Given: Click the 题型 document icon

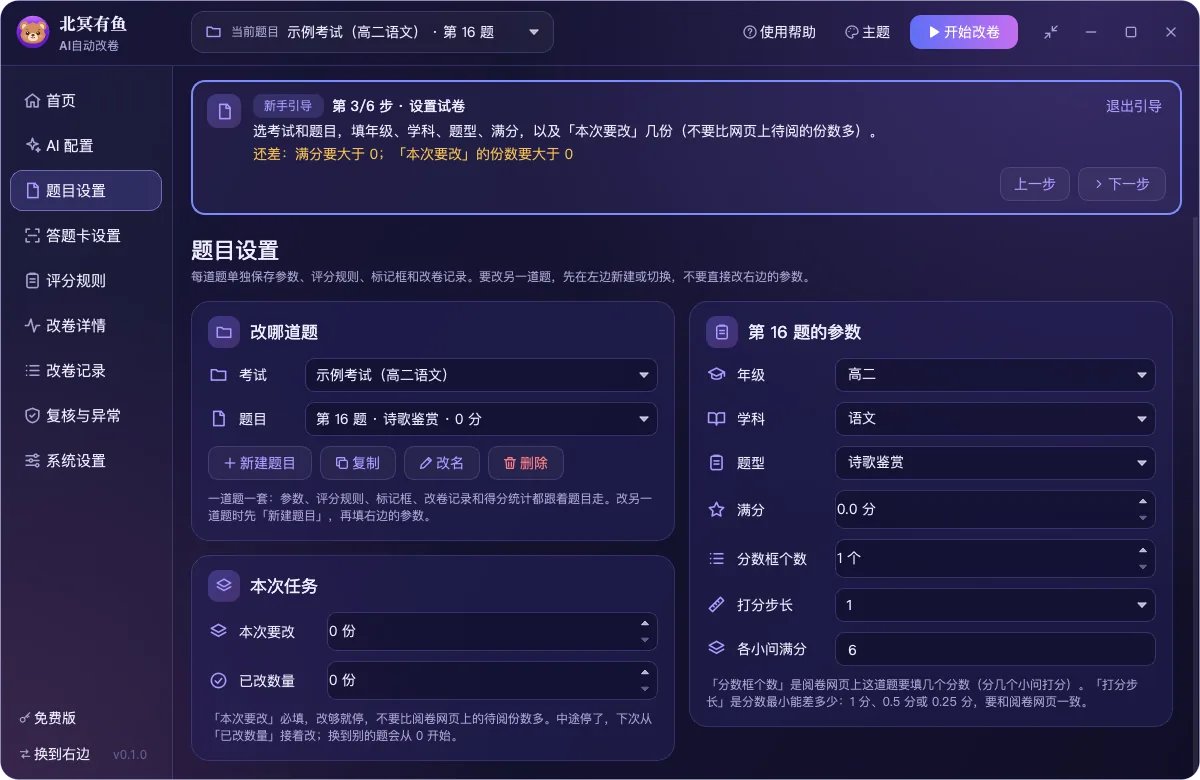Looking at the screenshot, I should 716,463.
